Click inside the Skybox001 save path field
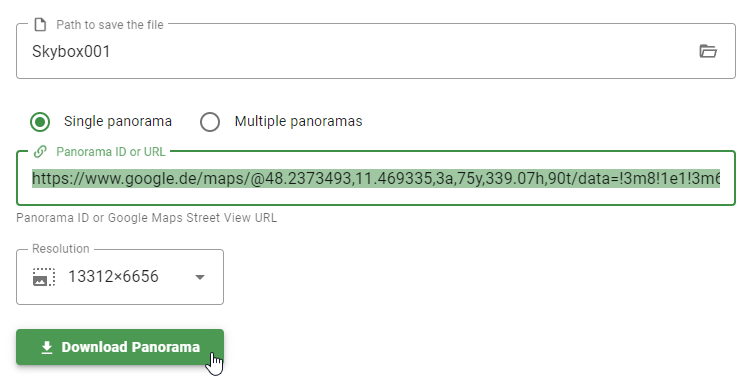The width and height of the screenshot is (753, 385). [376, 51]
